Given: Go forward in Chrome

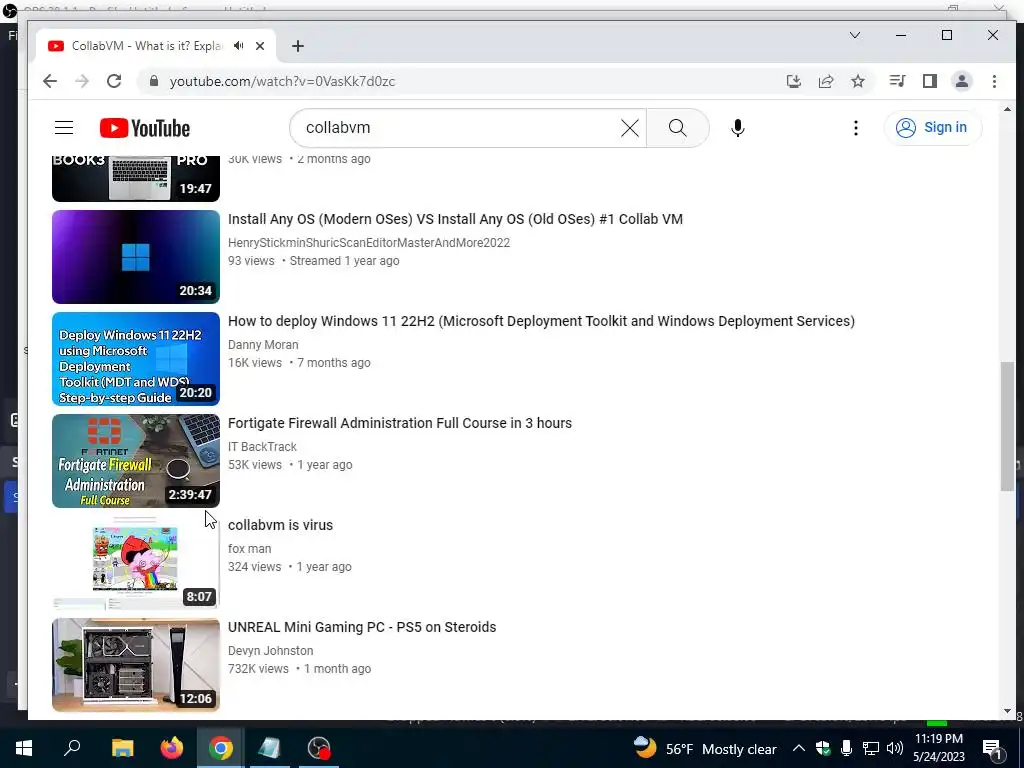Looking at the screenshot, I should [82, 81].
